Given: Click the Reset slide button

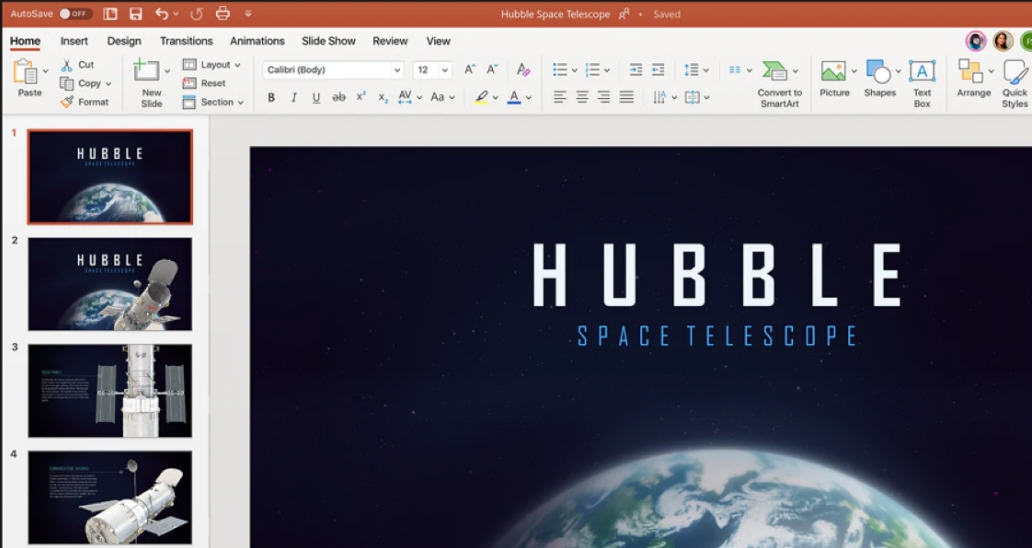Looking at the screenshot, I should [x=204, y=83].
